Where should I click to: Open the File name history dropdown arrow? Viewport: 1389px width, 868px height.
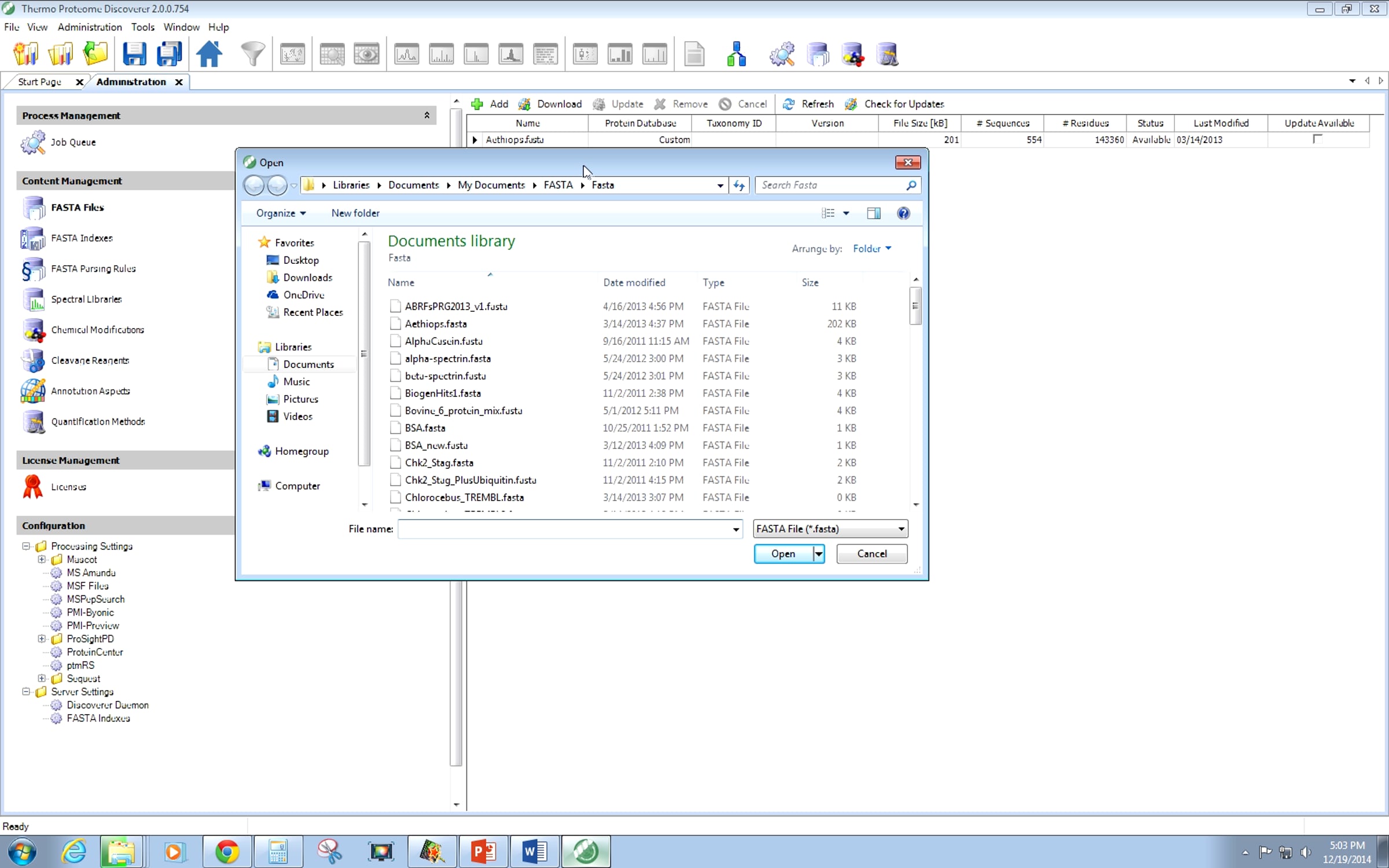pyautogui.click(x=736, y=529)
